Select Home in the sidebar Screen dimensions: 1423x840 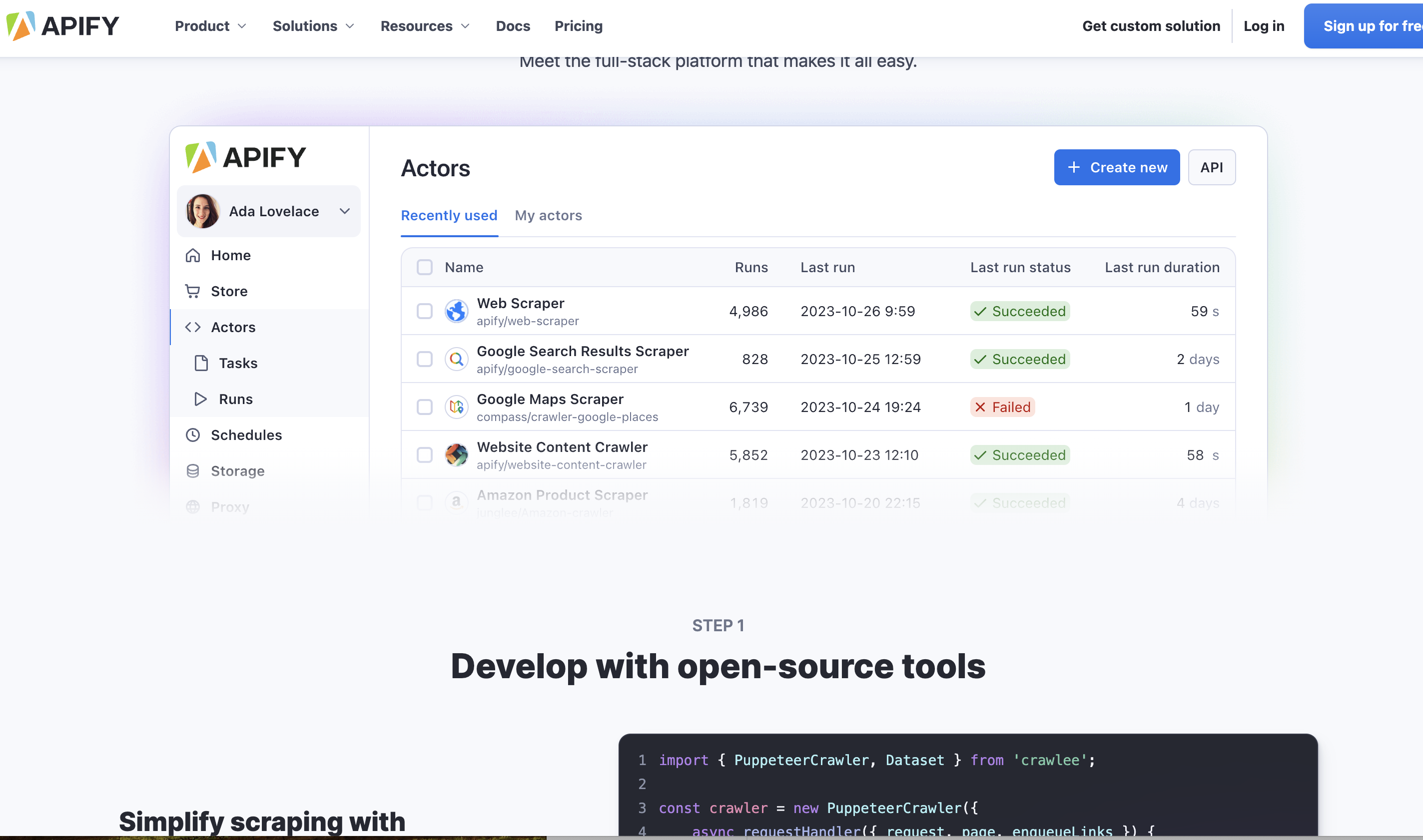pos(230,255)
